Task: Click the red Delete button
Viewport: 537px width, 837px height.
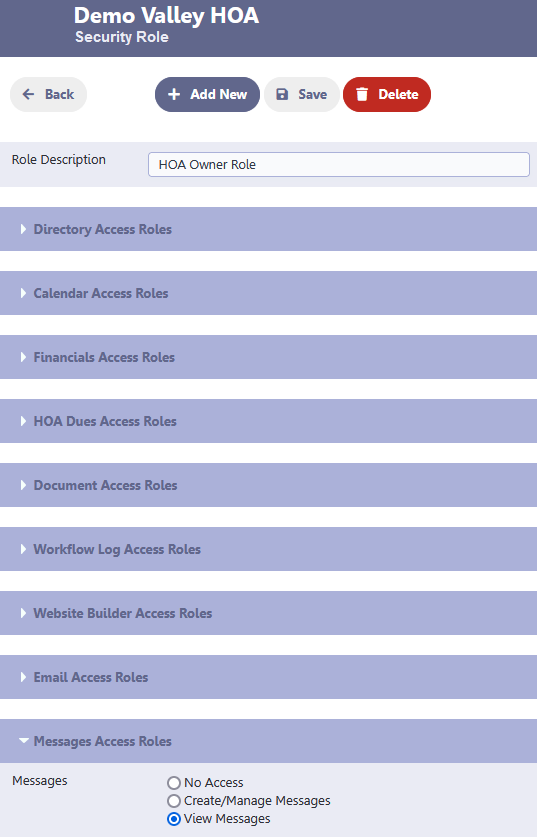Action: pyautogui.click(x=387, y=94)
